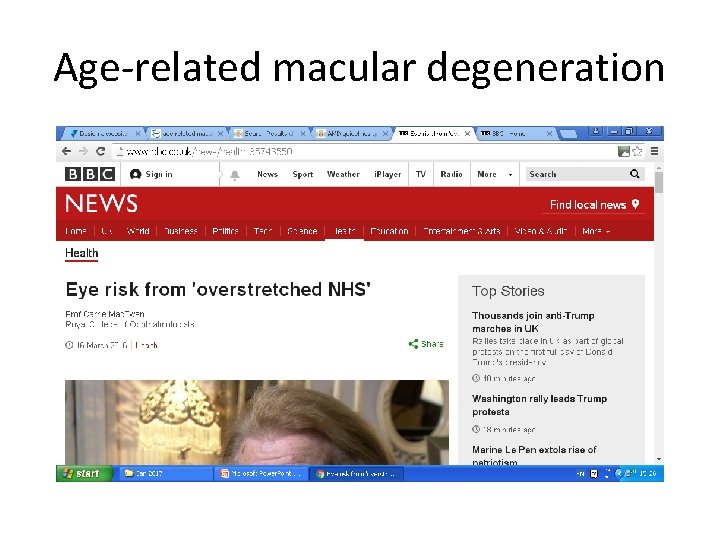Click Find local news link
The width and height of the screenshot is (720, 540).
click(x=588, y=205)
